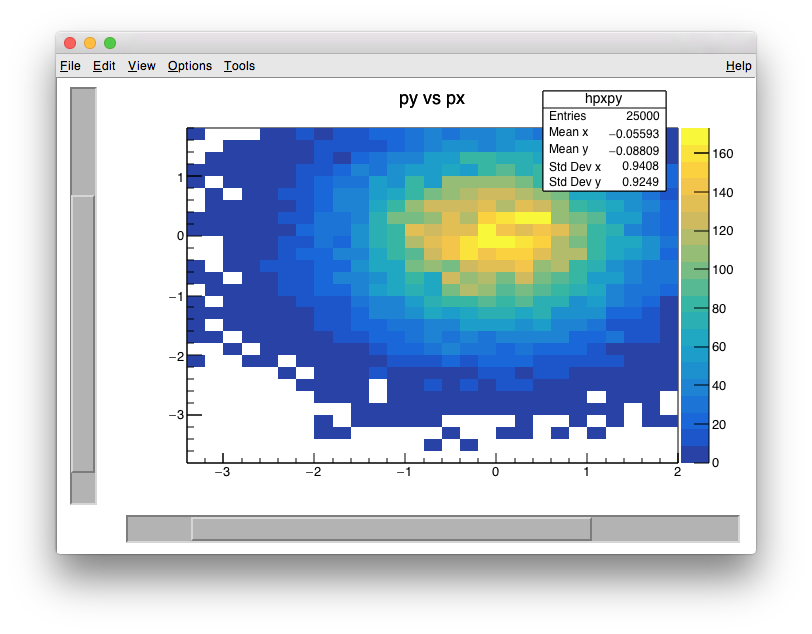812x634 pixels.
Task: Open the Options menu
Action: [x=190, y=66]
